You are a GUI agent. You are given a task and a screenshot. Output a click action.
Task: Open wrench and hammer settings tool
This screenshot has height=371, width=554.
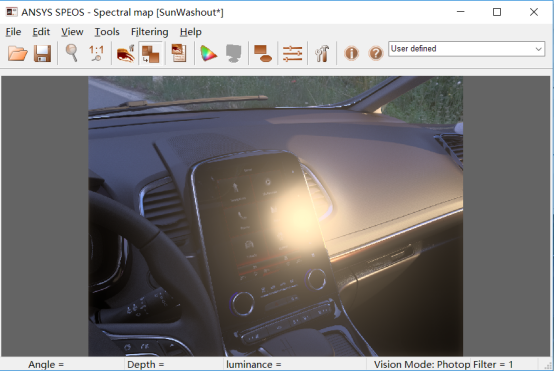(x=322, y=53)
